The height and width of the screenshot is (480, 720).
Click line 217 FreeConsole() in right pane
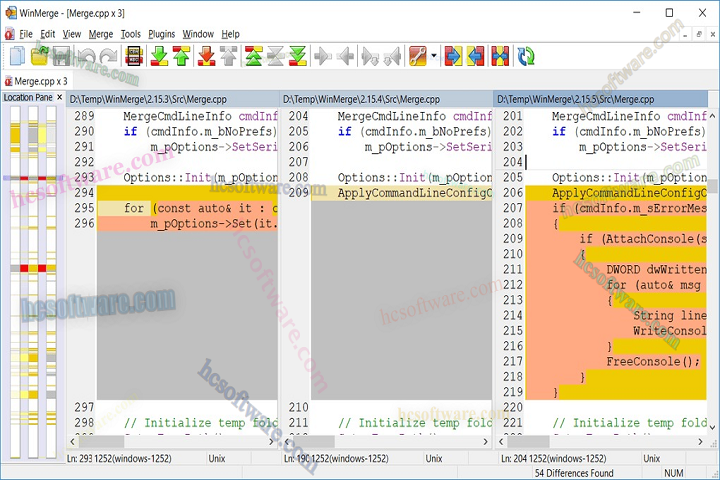pos(616,361)
